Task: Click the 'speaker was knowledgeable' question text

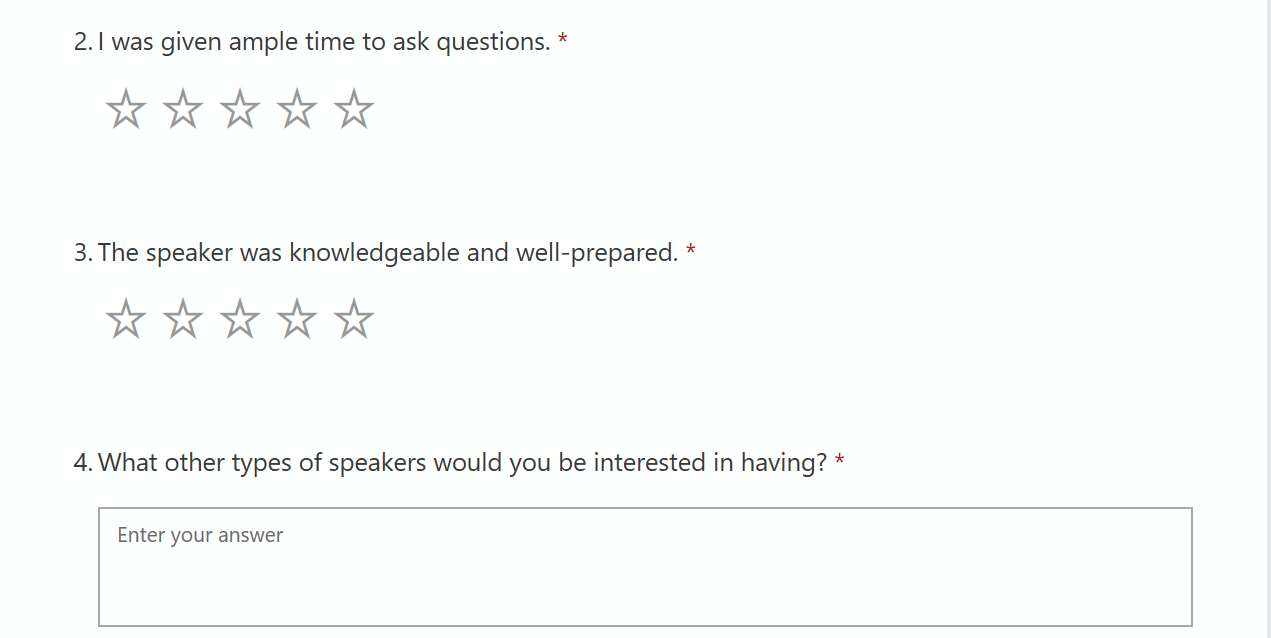Action: click(x=388, y=253)
